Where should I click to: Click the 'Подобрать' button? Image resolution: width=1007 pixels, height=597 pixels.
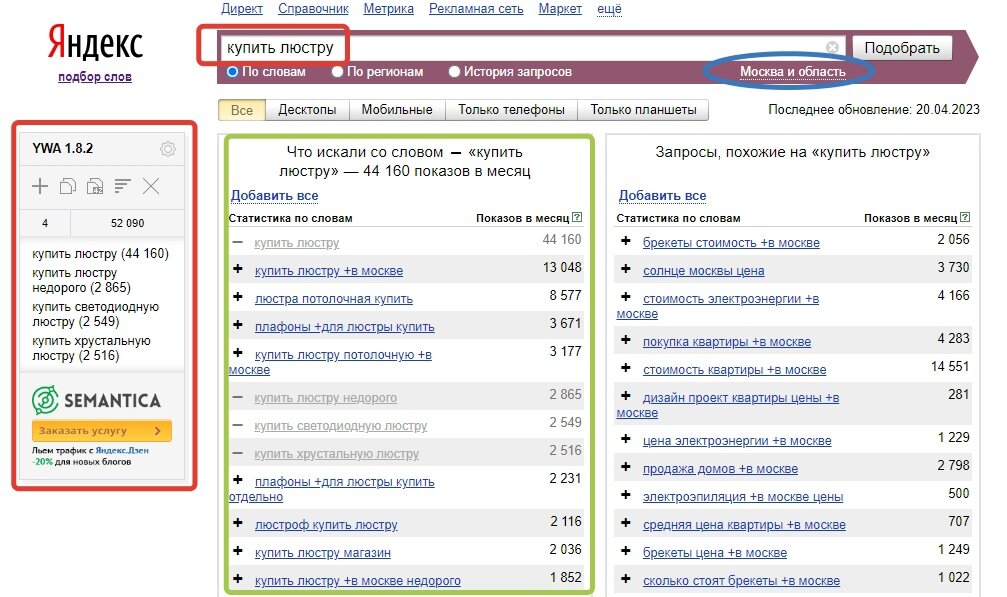coord(902,48)
